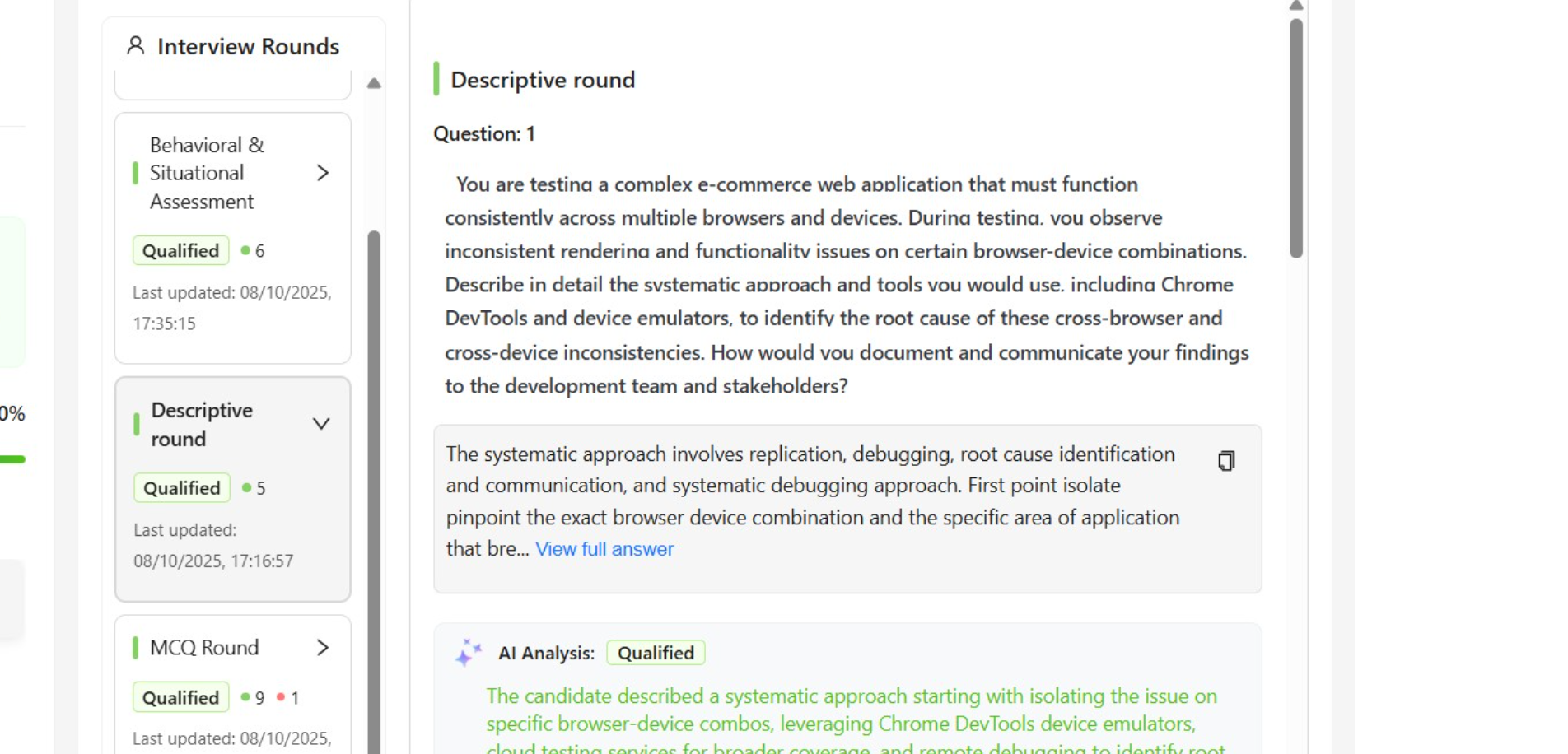The width and height of the screenshot is (1568, 754).
Task: Click the Qualified badge under Behavioral Assessment
Action: tap(181, 250)
